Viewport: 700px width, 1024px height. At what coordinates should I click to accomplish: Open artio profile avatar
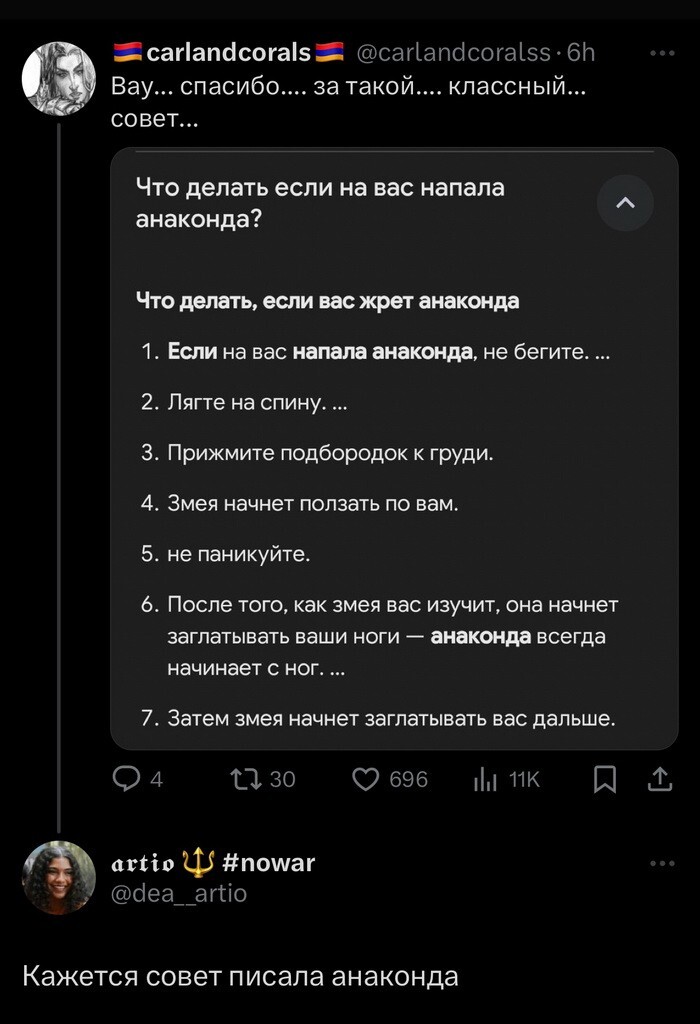59,877
